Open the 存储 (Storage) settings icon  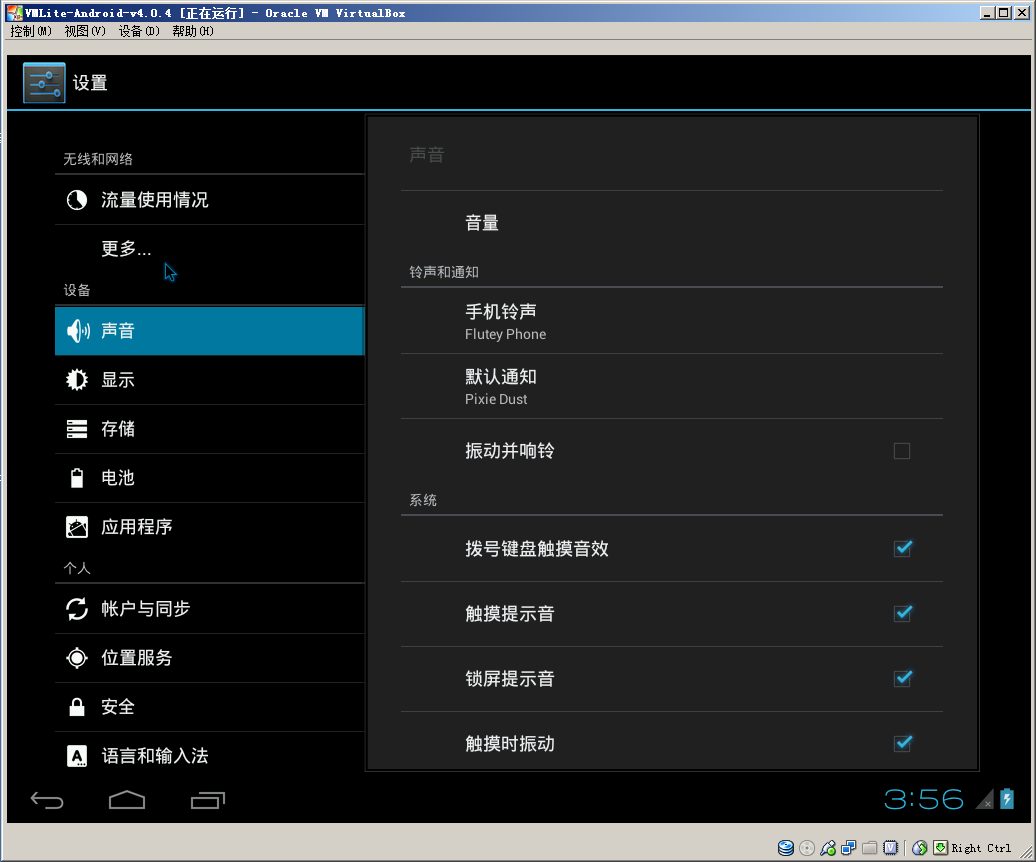click(x=77, y=428)
